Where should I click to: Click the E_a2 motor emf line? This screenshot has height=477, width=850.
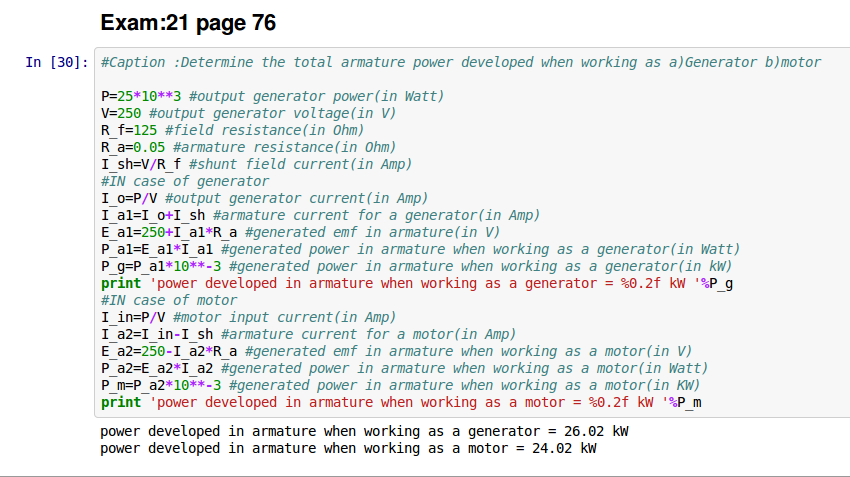click(397, 351)
